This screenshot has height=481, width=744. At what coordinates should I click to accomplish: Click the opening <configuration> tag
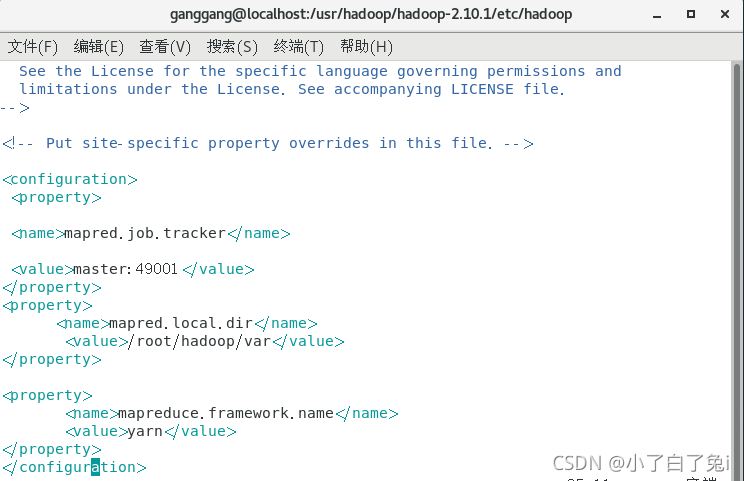coord(70,179)
